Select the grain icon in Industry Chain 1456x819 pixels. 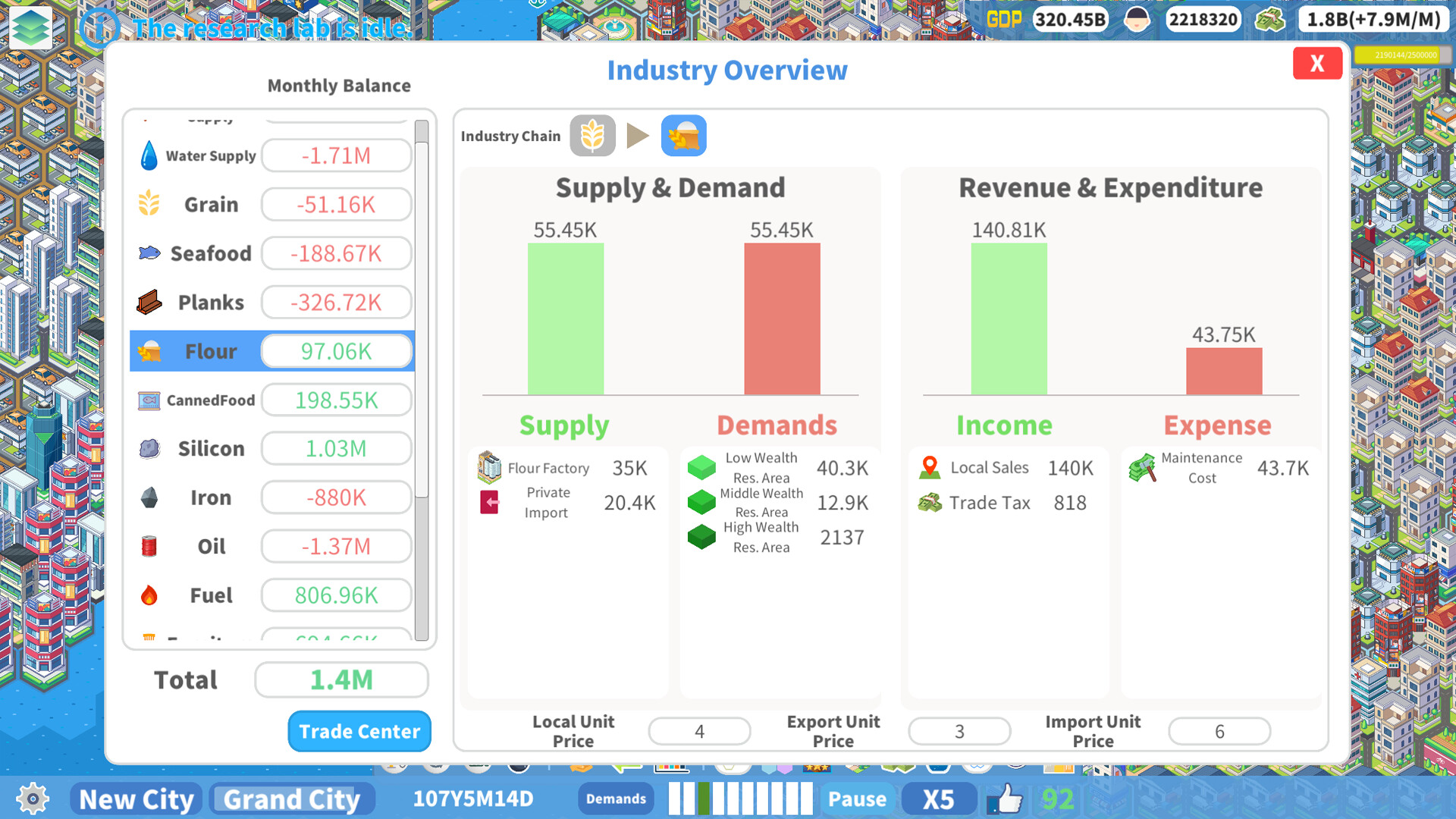pyautogui.click(x=592, y=136)
